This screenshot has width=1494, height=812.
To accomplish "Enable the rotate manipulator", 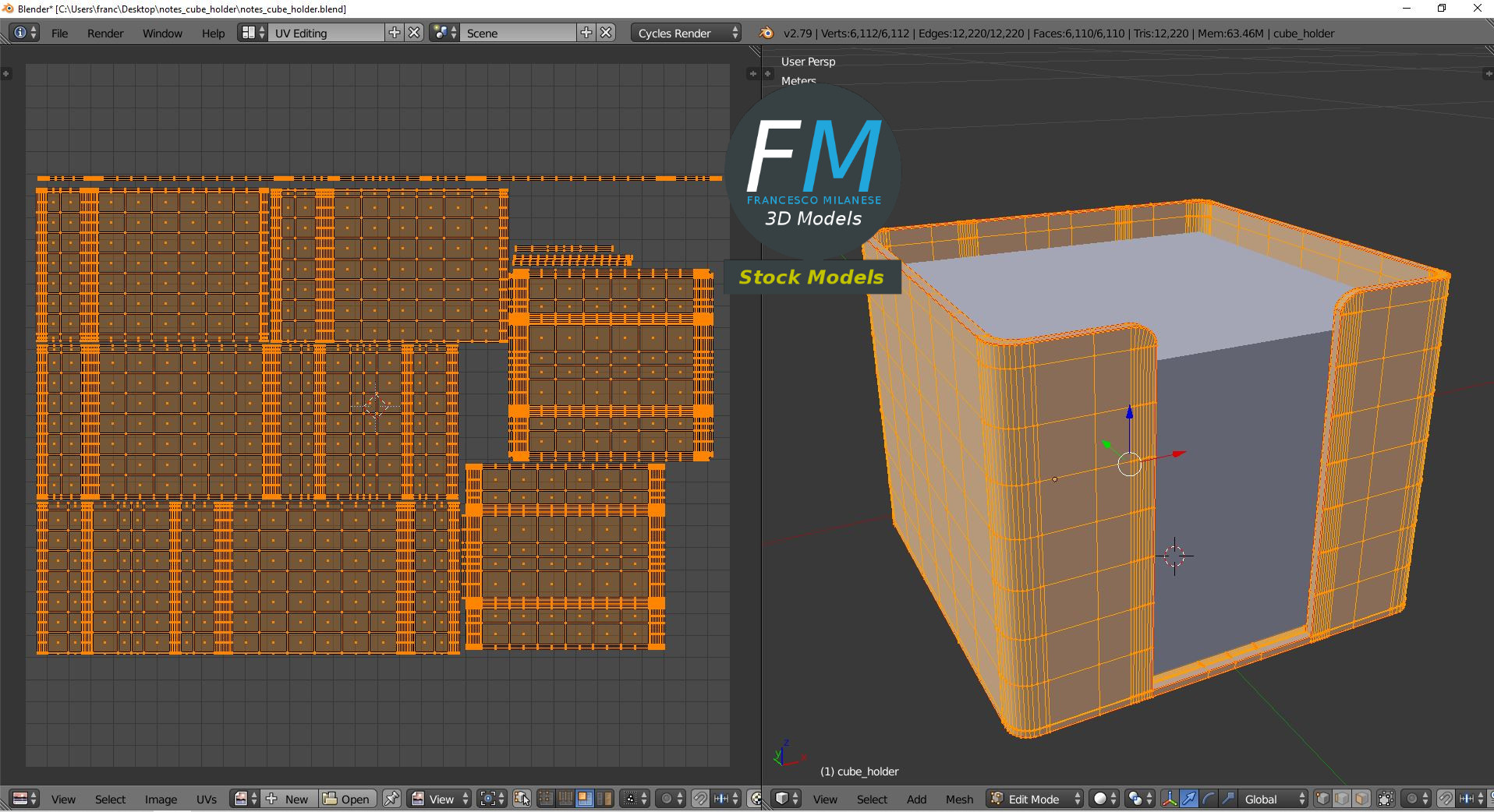I will (1209, 799).
